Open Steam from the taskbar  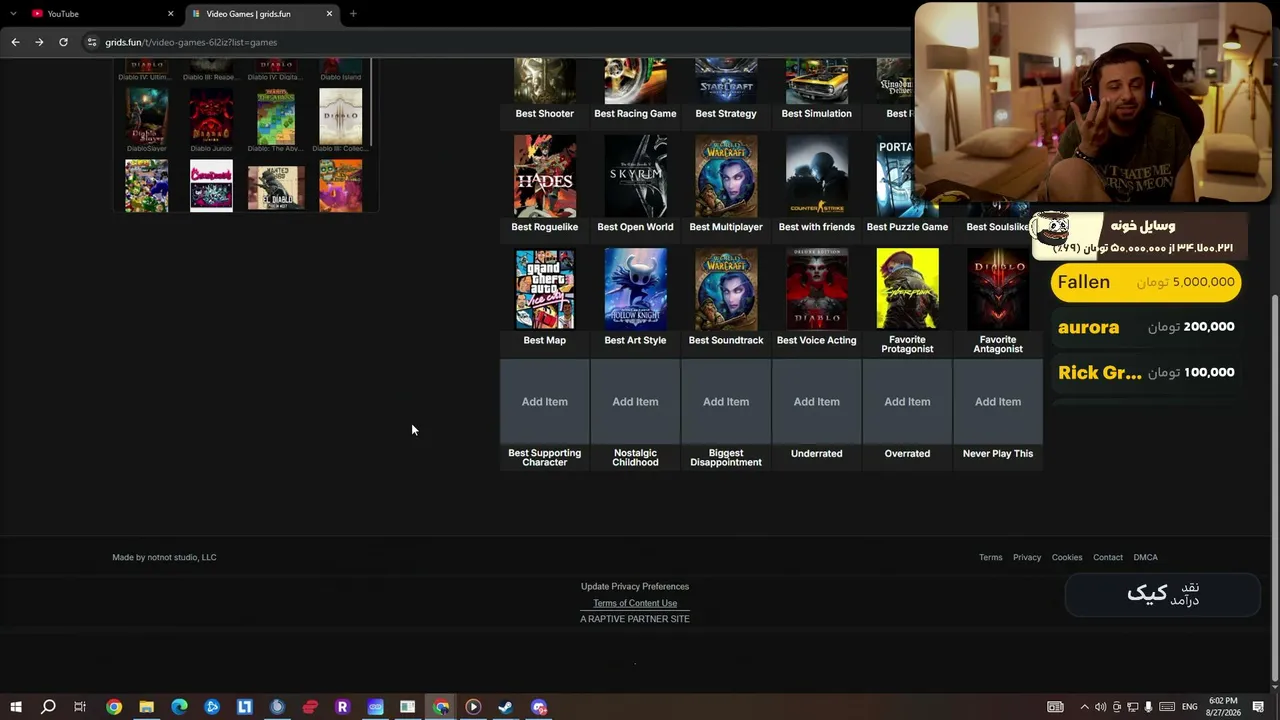tap(506, 707)
